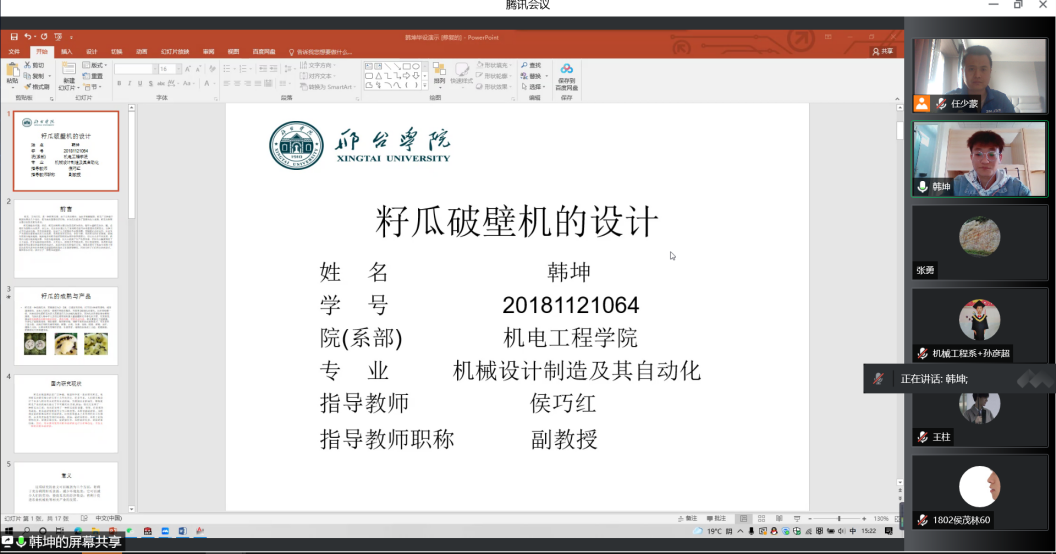Click the Save icon in quick access toolbar
1056x554 pixels.
click(x=14, y=37)
